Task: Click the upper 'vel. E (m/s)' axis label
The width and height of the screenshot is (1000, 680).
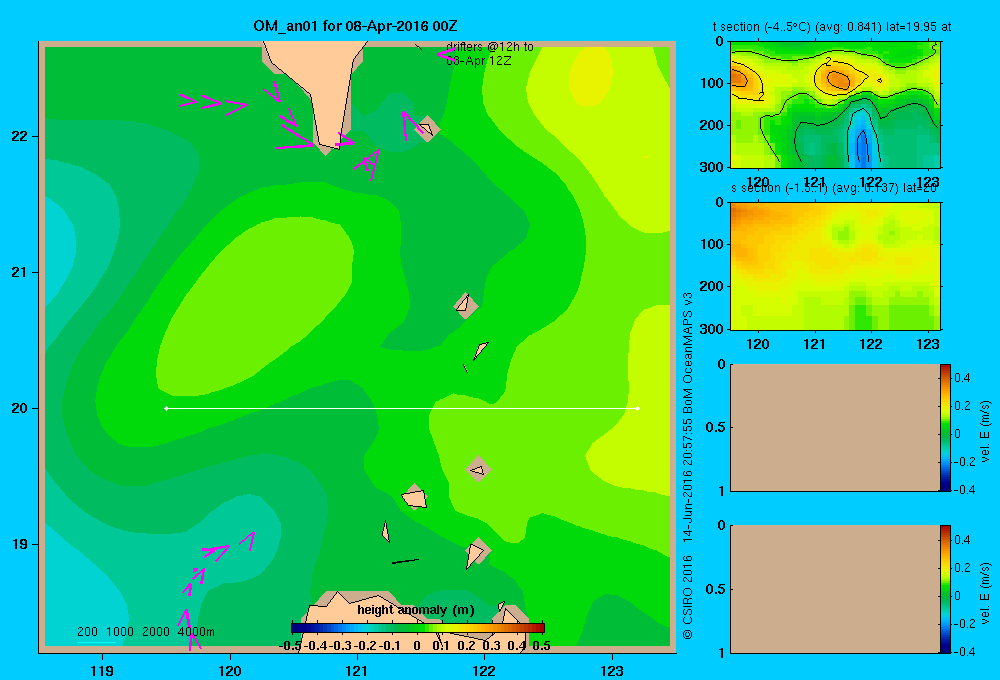Action: 986,431
